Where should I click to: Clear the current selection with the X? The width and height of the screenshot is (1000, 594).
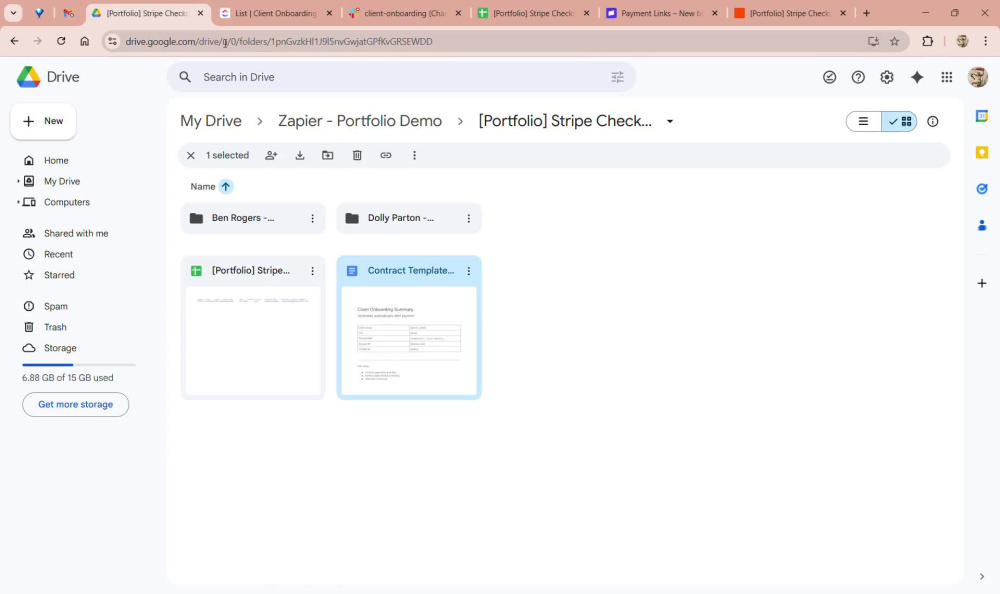[191, 155]
